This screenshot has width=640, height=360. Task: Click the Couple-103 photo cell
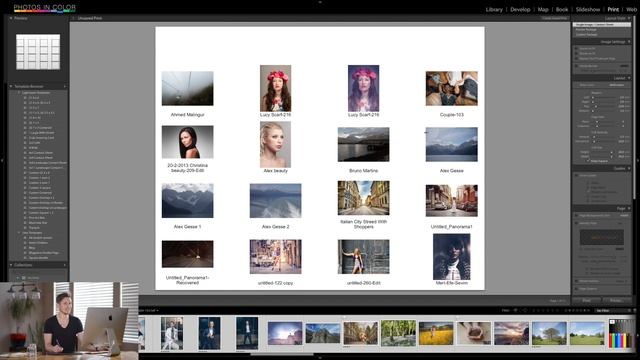[x=451, y=89]
